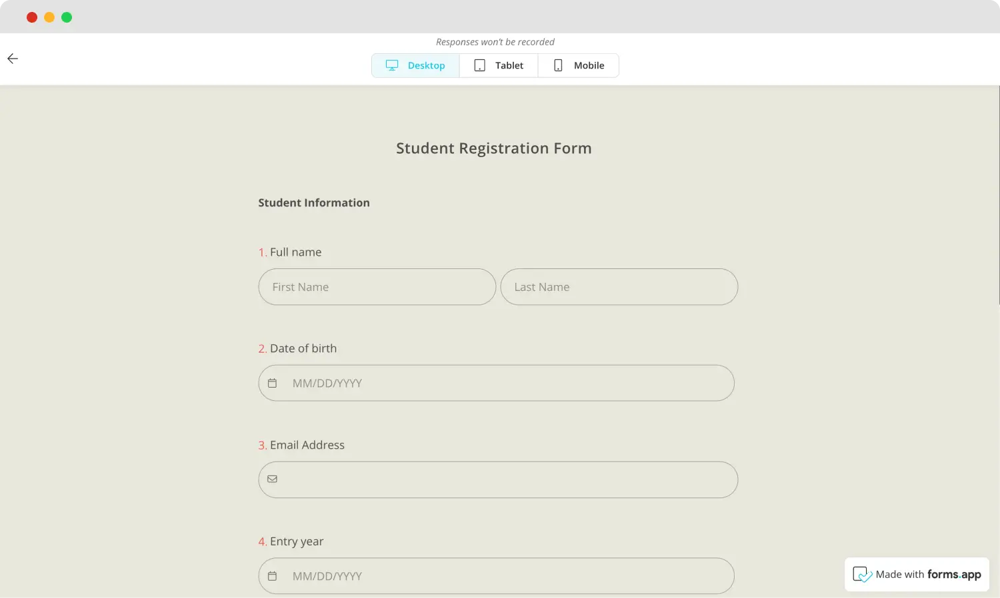Viewport: 1000px width, 598px height.
Task: Click calendar icon in Date of birth
Action: pyautogui.click(x=272, y=383)
